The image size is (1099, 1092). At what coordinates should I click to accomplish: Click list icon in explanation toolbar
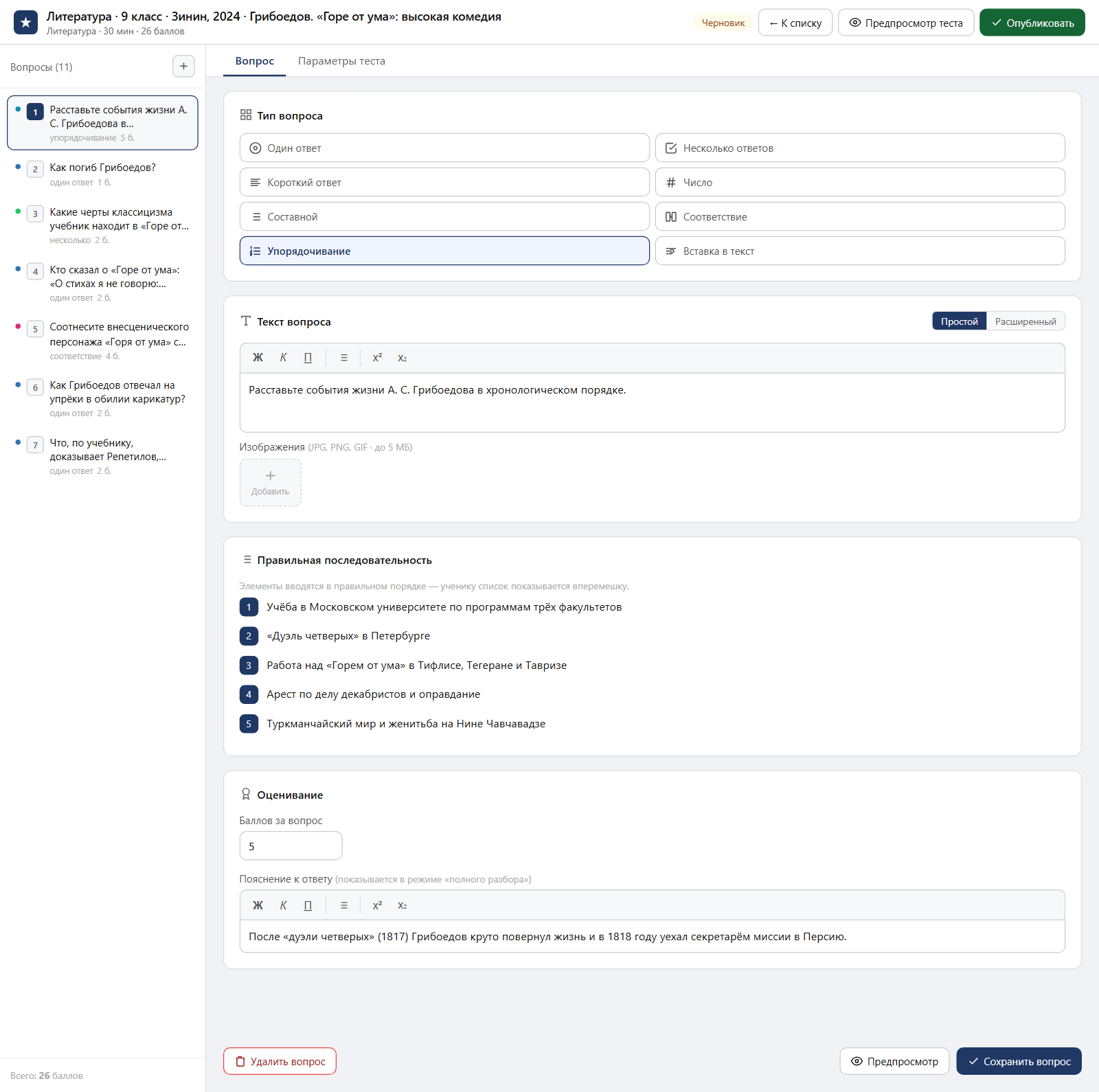pyautogui.click(x=344, y=905)
